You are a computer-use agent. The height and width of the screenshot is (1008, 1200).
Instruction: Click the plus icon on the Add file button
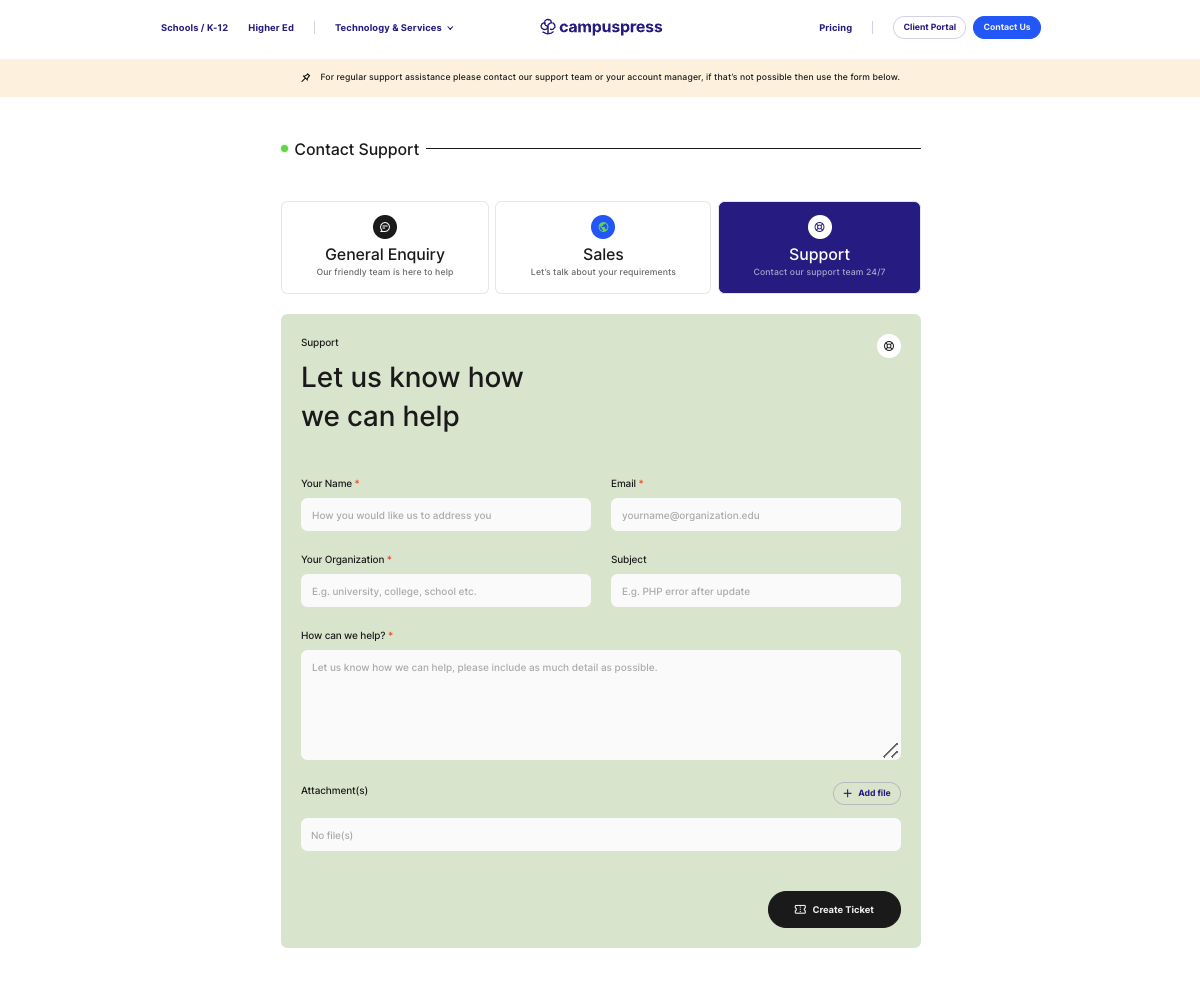tap(847, 792)
